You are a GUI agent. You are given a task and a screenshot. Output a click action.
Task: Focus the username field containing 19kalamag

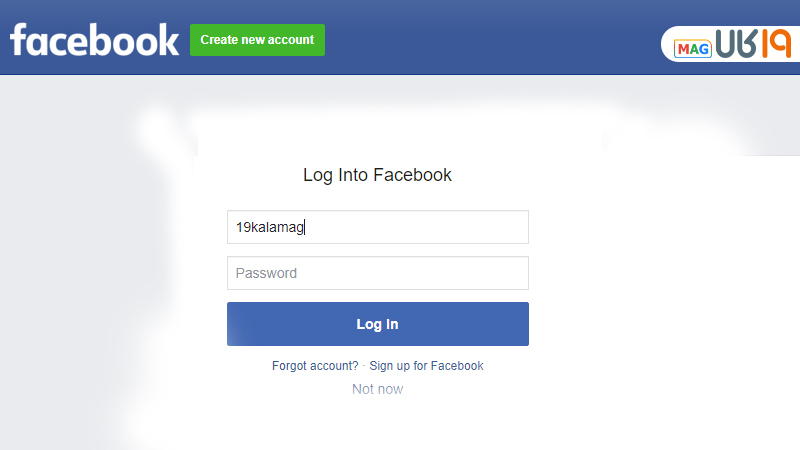click(x=377, y=227)
